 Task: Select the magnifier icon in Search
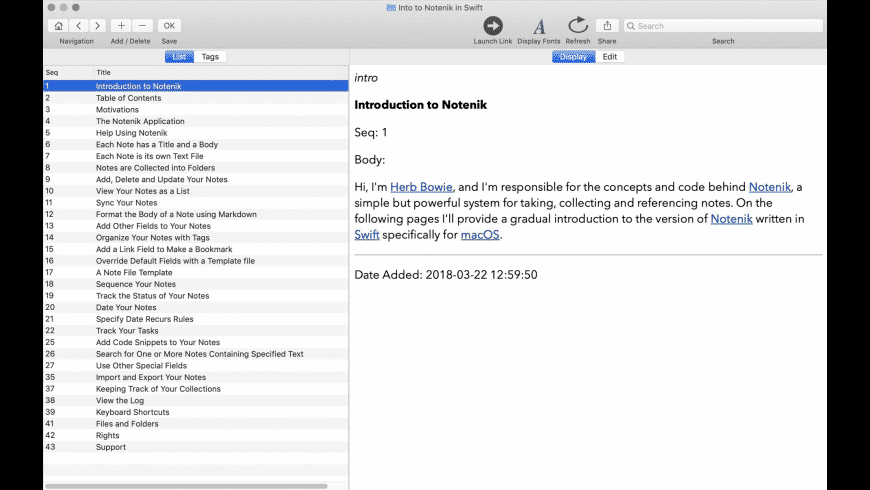[631, 26]
